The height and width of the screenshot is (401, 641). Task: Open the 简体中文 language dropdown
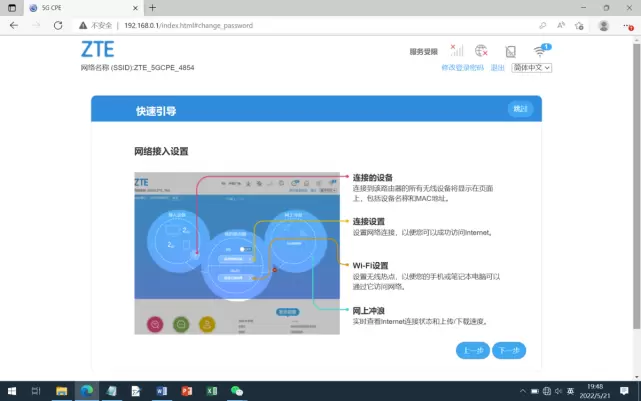[x=532, y=68]
